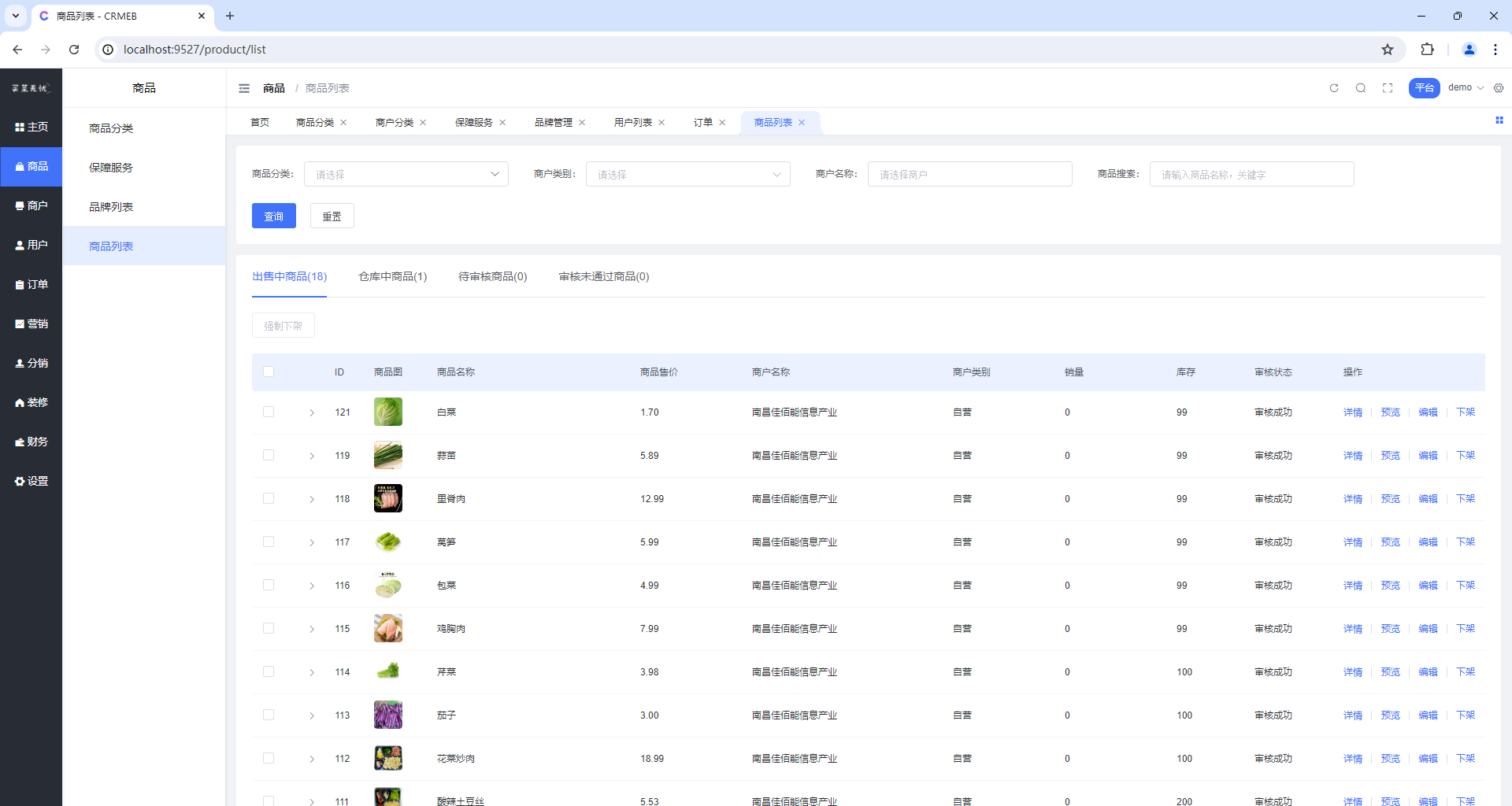The width and height of the screenshot is (1512, 806).
Task: Click the blue 查询 button
Action: coord(273,216)
